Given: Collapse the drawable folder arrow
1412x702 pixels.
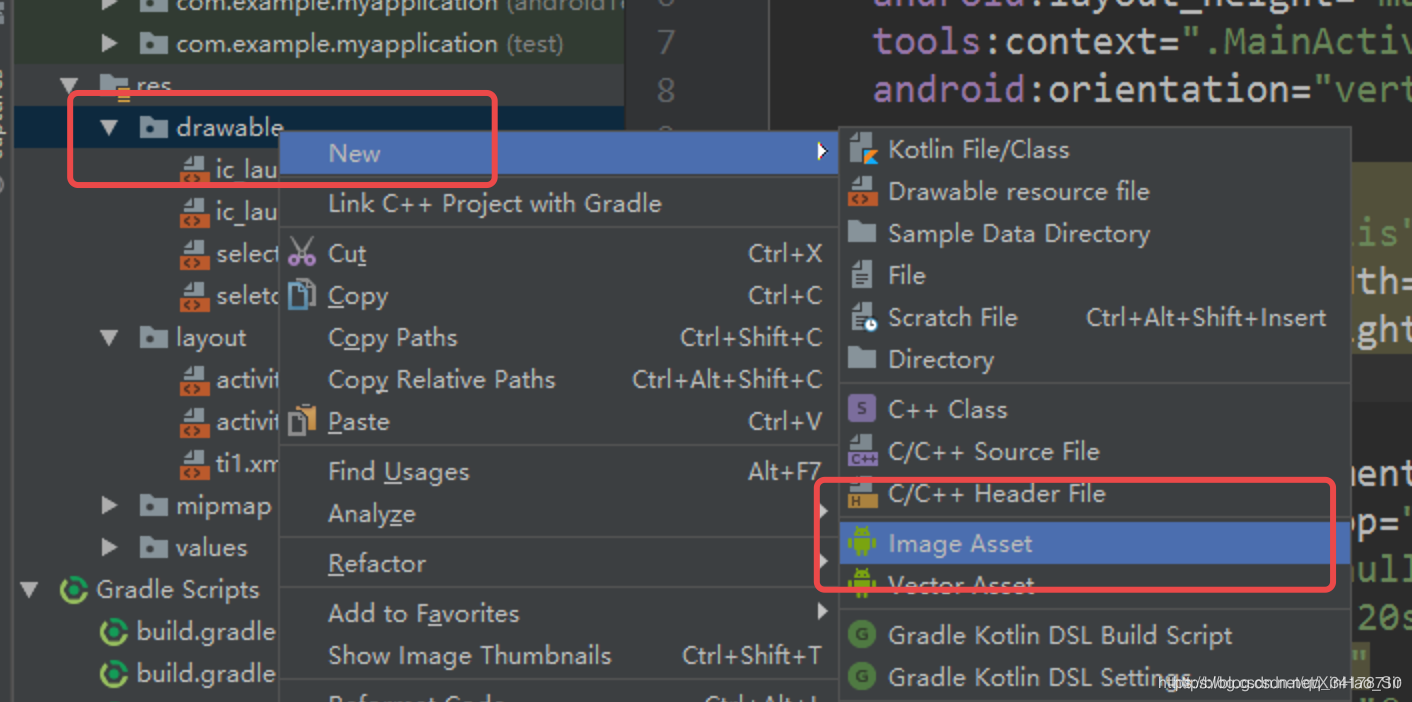Looking at the screenshot, I should point(109,127).
